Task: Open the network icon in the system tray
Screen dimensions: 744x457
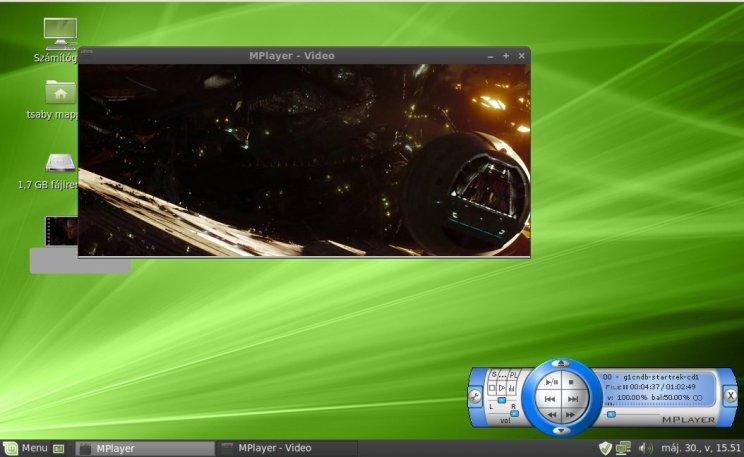Action: pyautogui.click(x=623, y=448)
